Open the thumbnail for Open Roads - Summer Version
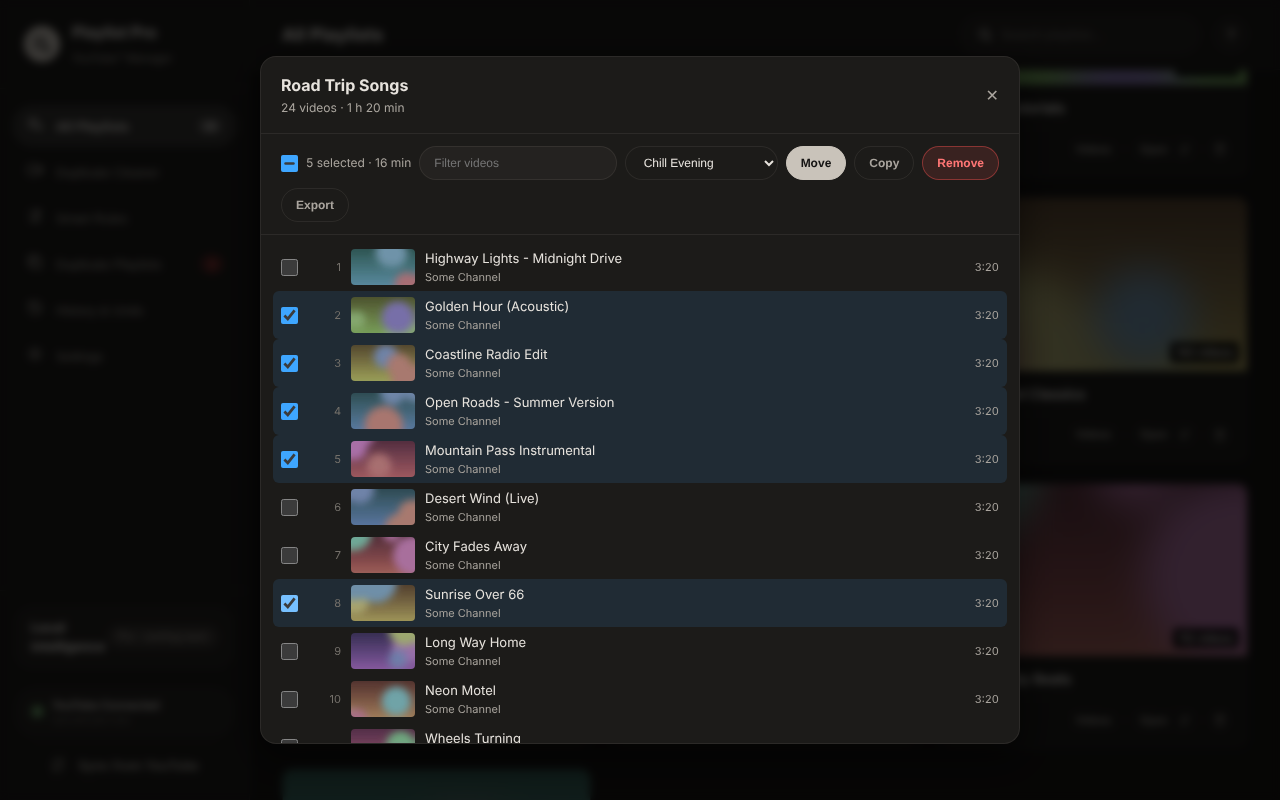The image size is (1280, 800). tap(383, 411)
